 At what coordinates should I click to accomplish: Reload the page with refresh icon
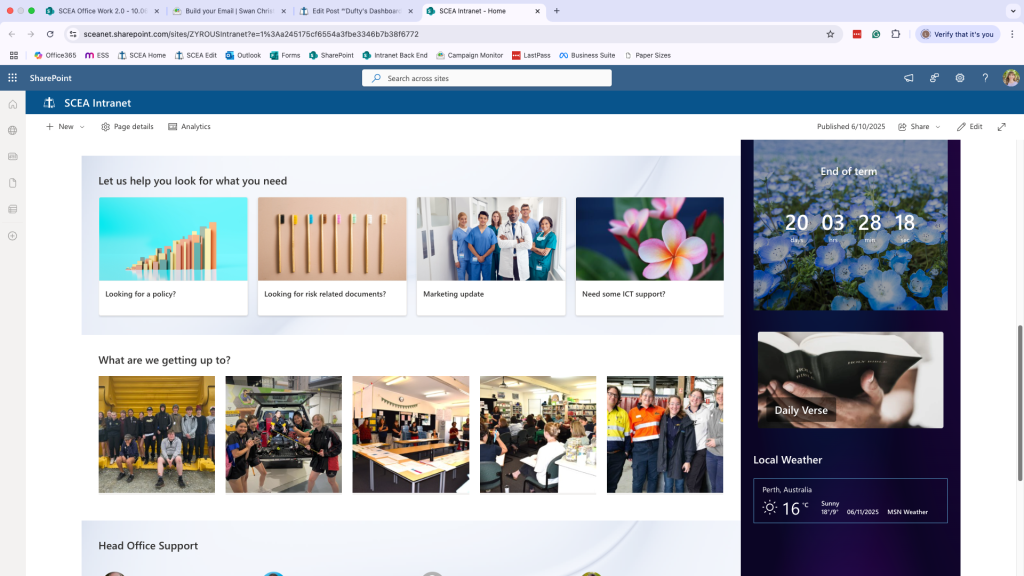tap(50, 34)
